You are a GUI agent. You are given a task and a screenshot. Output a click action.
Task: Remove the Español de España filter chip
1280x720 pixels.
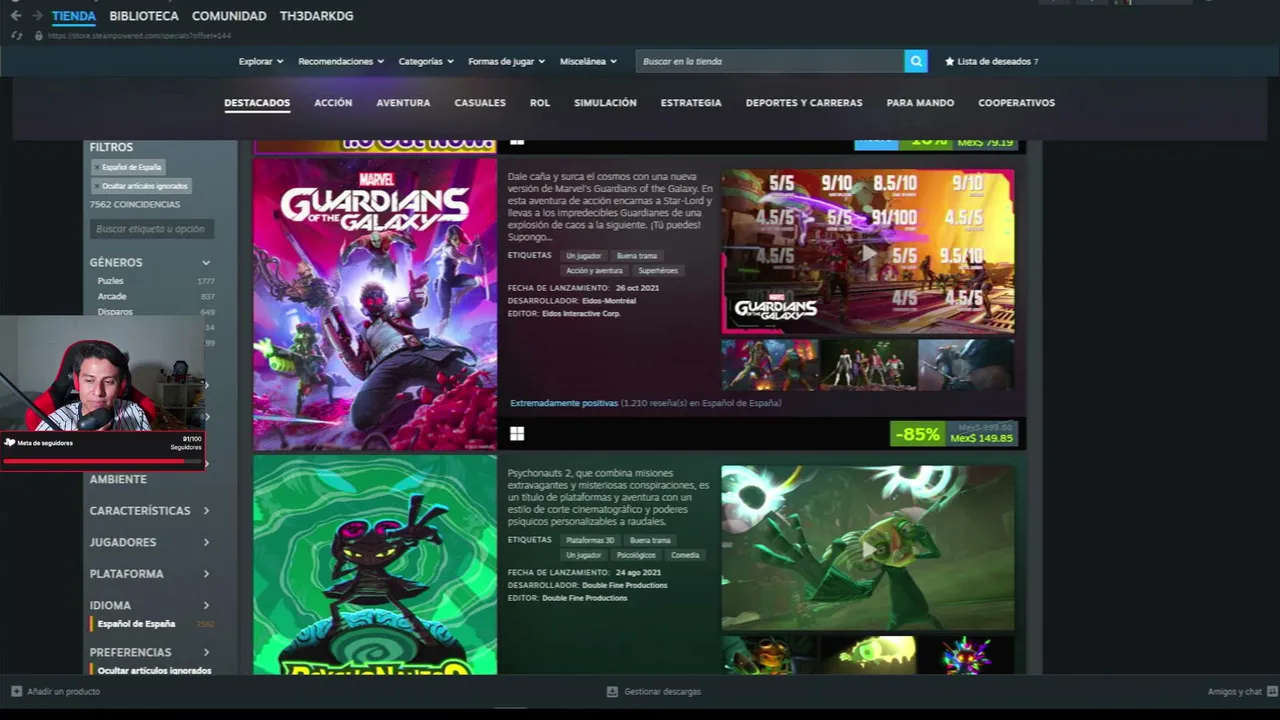click(x=97, y=168)
